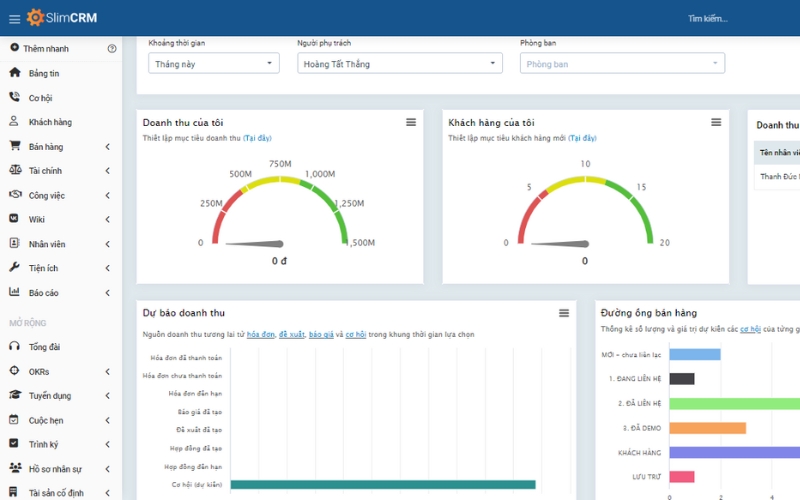The height and width of the screenshot is (500, 800).
Task: Click the Tổng đài headset icon
Action: [x=14, y=346]
